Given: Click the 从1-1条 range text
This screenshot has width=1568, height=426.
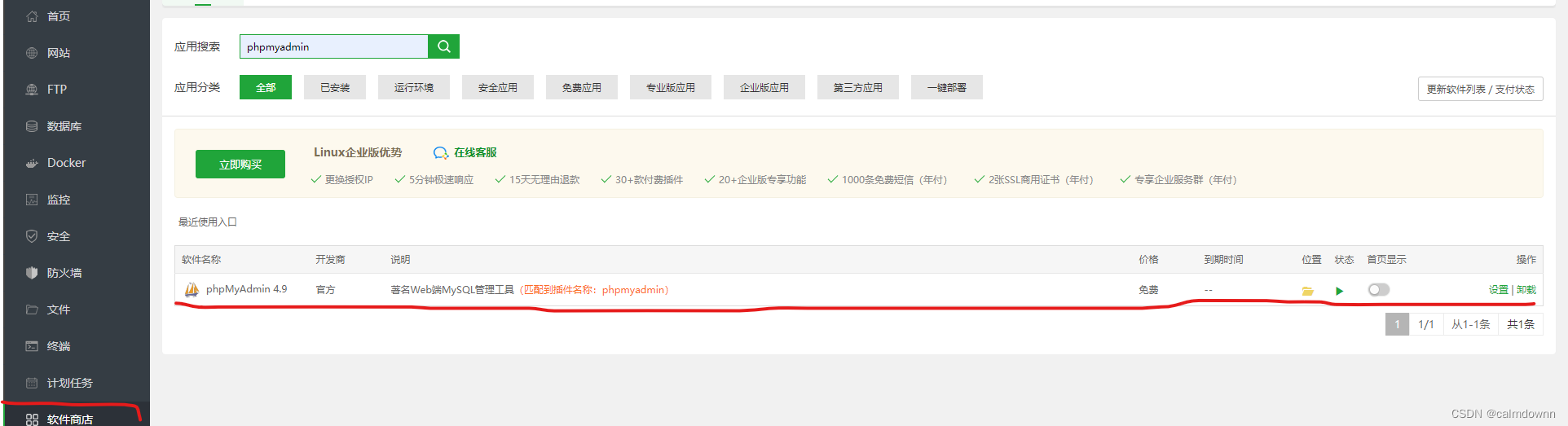Looking at the screenshot, I should tap(1470, 324).
